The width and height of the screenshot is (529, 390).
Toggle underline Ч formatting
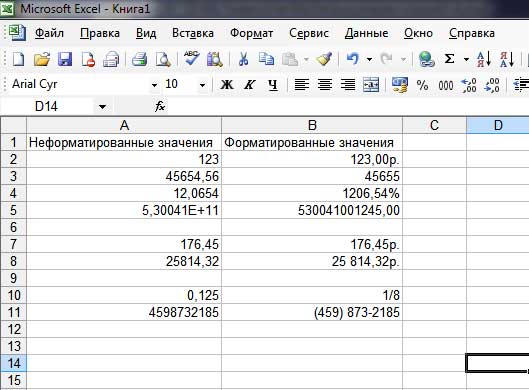pos(273,84)
